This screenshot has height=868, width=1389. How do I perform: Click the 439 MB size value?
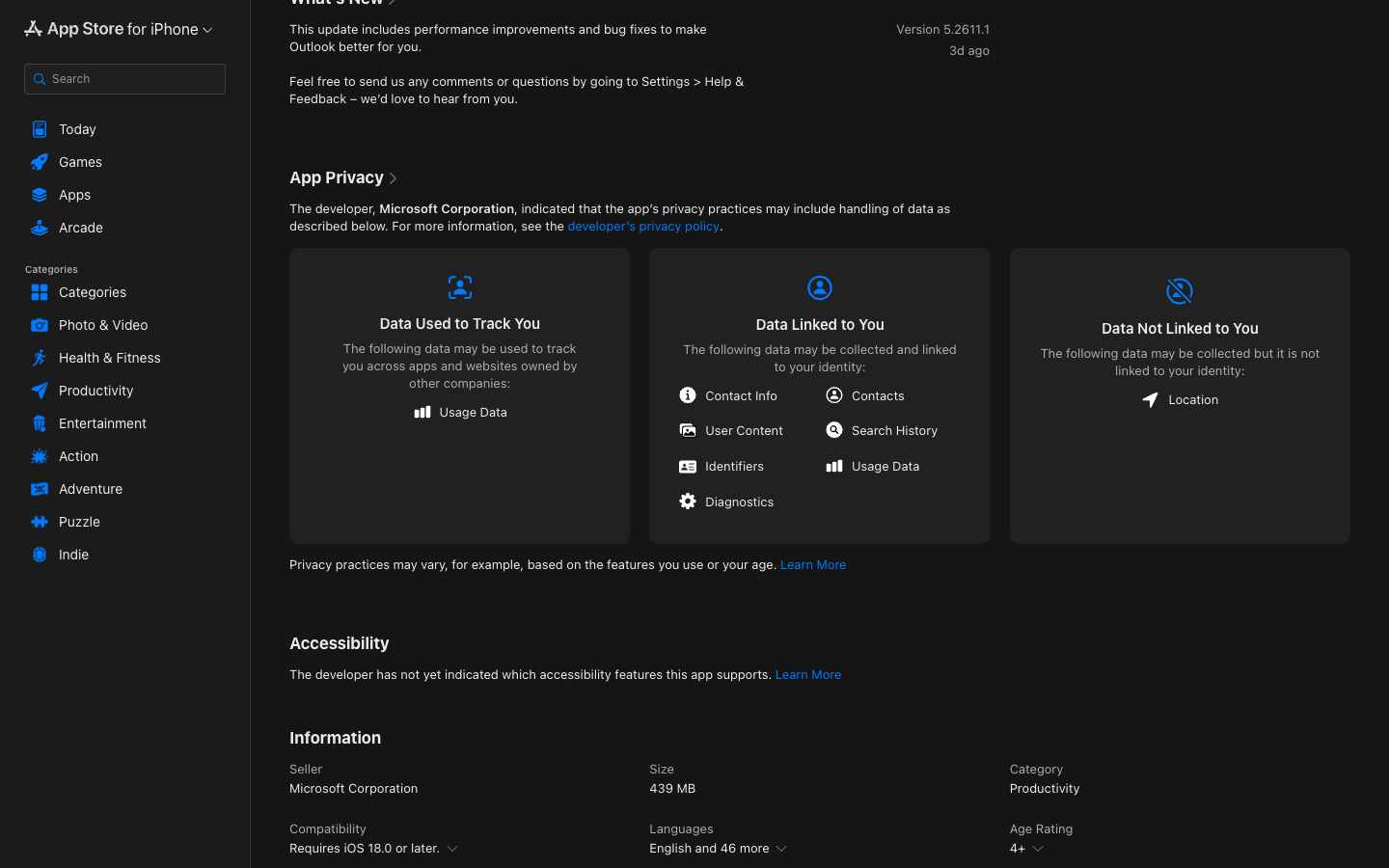click(x=672, y=789)
